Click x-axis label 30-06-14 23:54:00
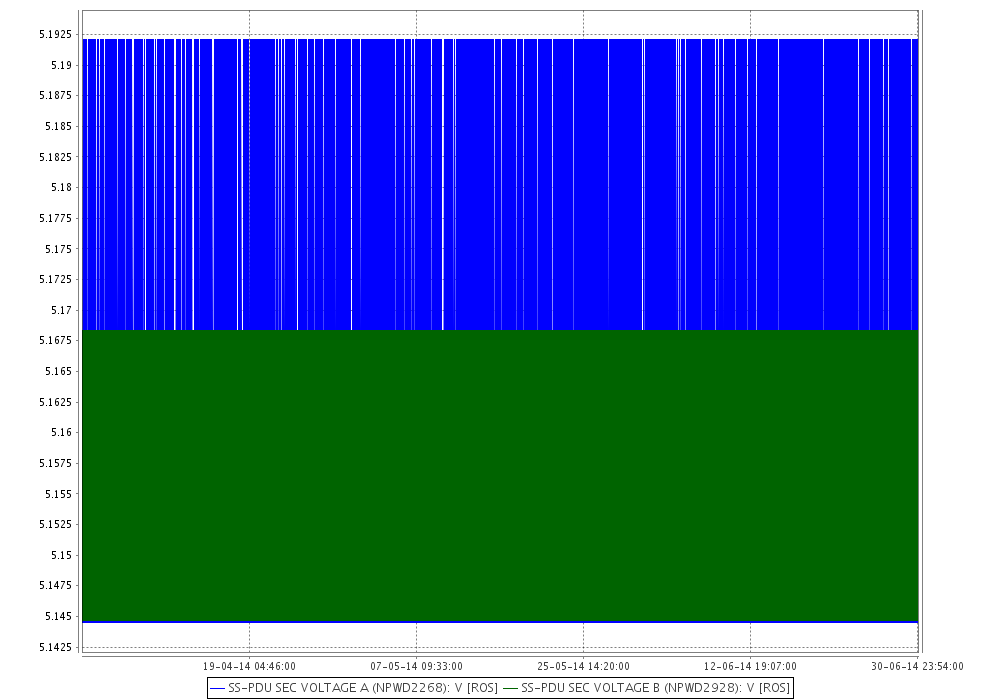 (917, 666)
